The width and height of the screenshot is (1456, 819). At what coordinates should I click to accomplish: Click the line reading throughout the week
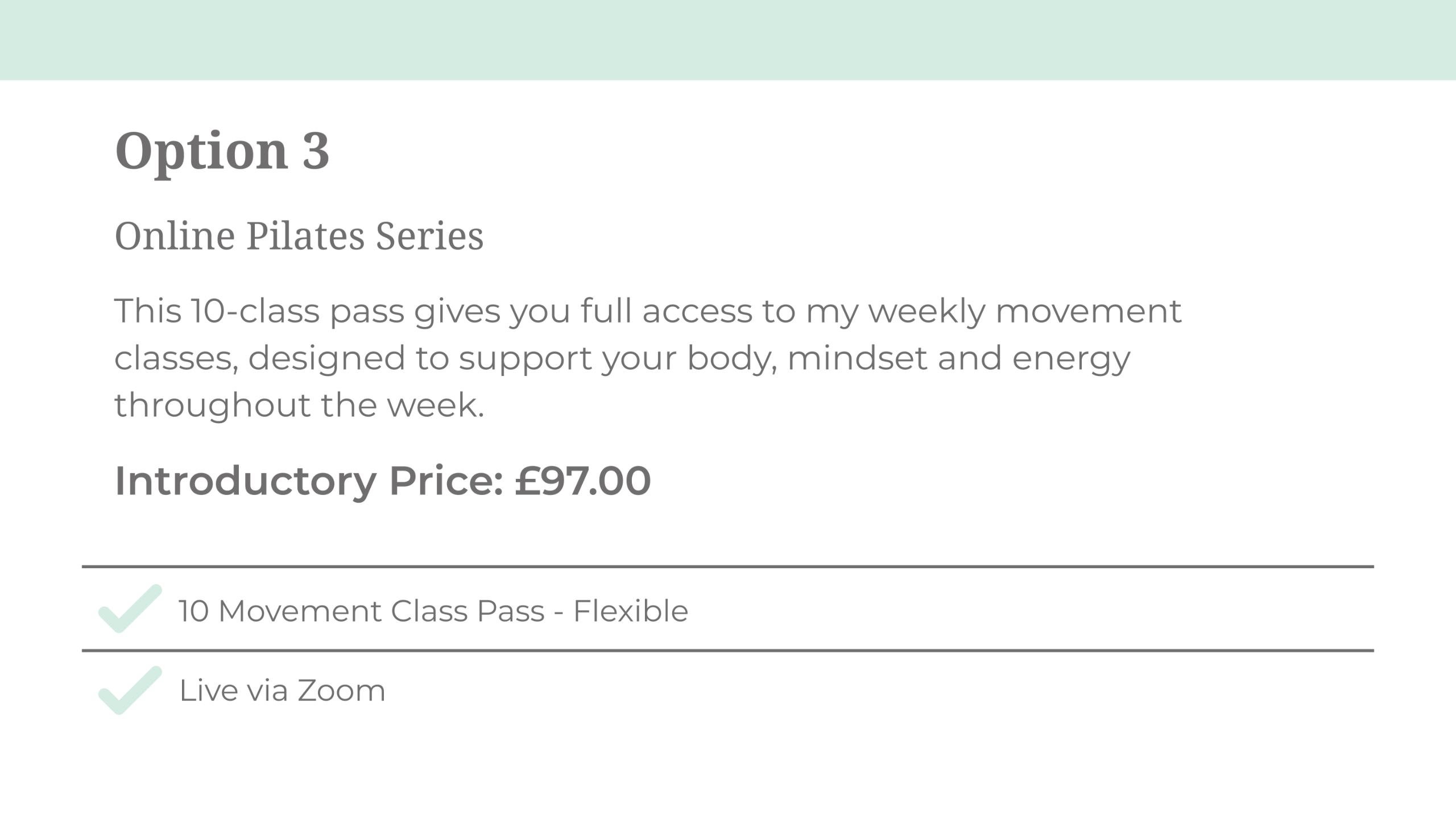299,405
